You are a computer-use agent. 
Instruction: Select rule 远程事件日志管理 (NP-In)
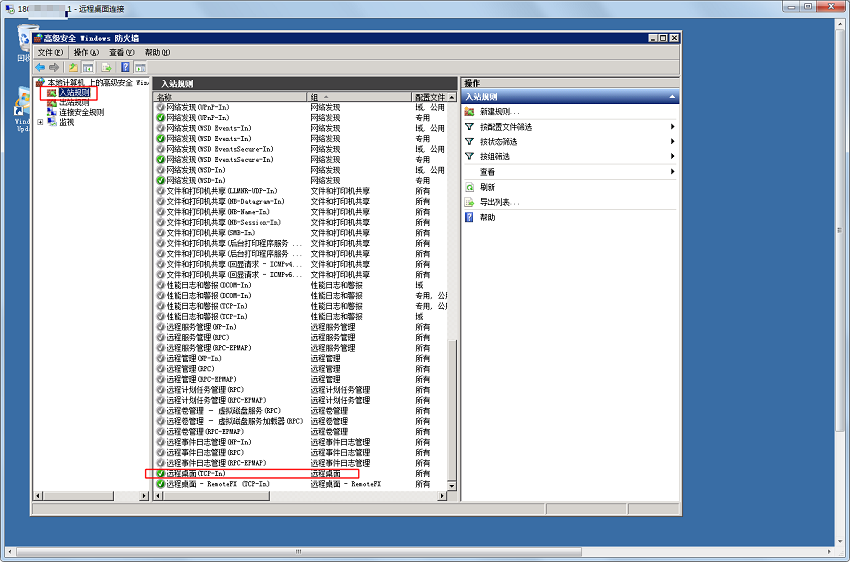tap(209, 442)
